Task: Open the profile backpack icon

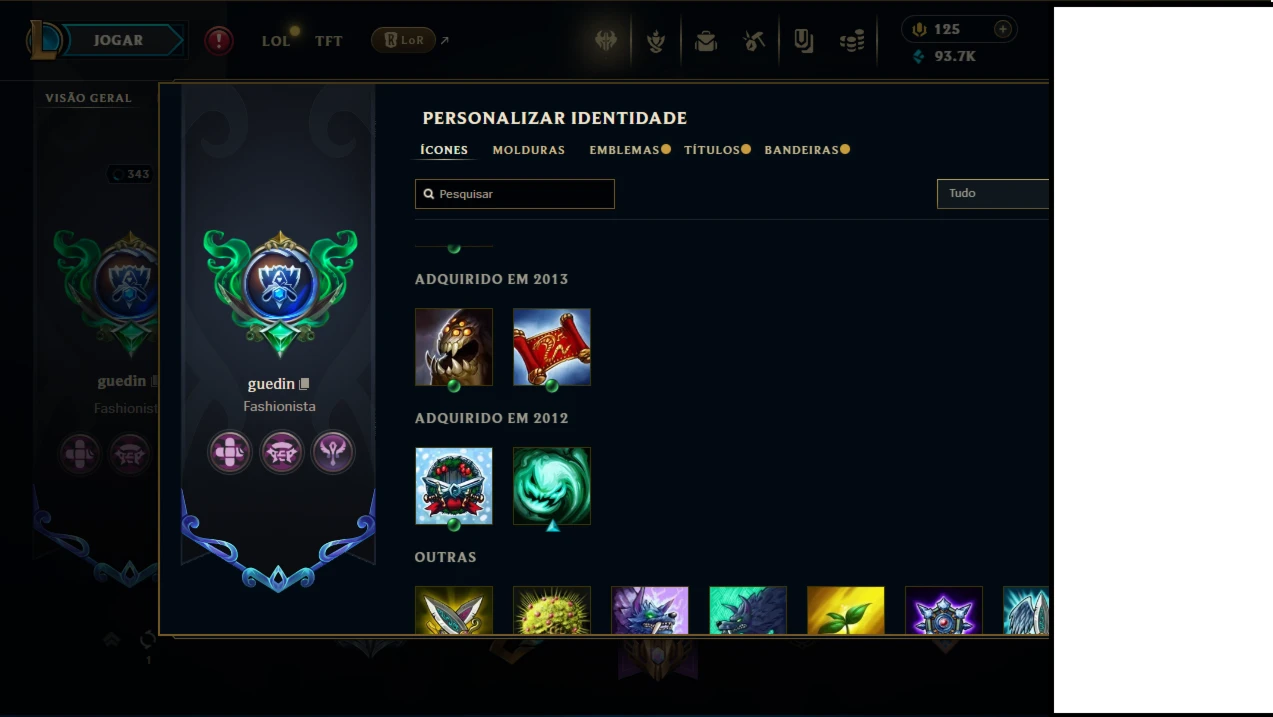Action: point(706,41)
